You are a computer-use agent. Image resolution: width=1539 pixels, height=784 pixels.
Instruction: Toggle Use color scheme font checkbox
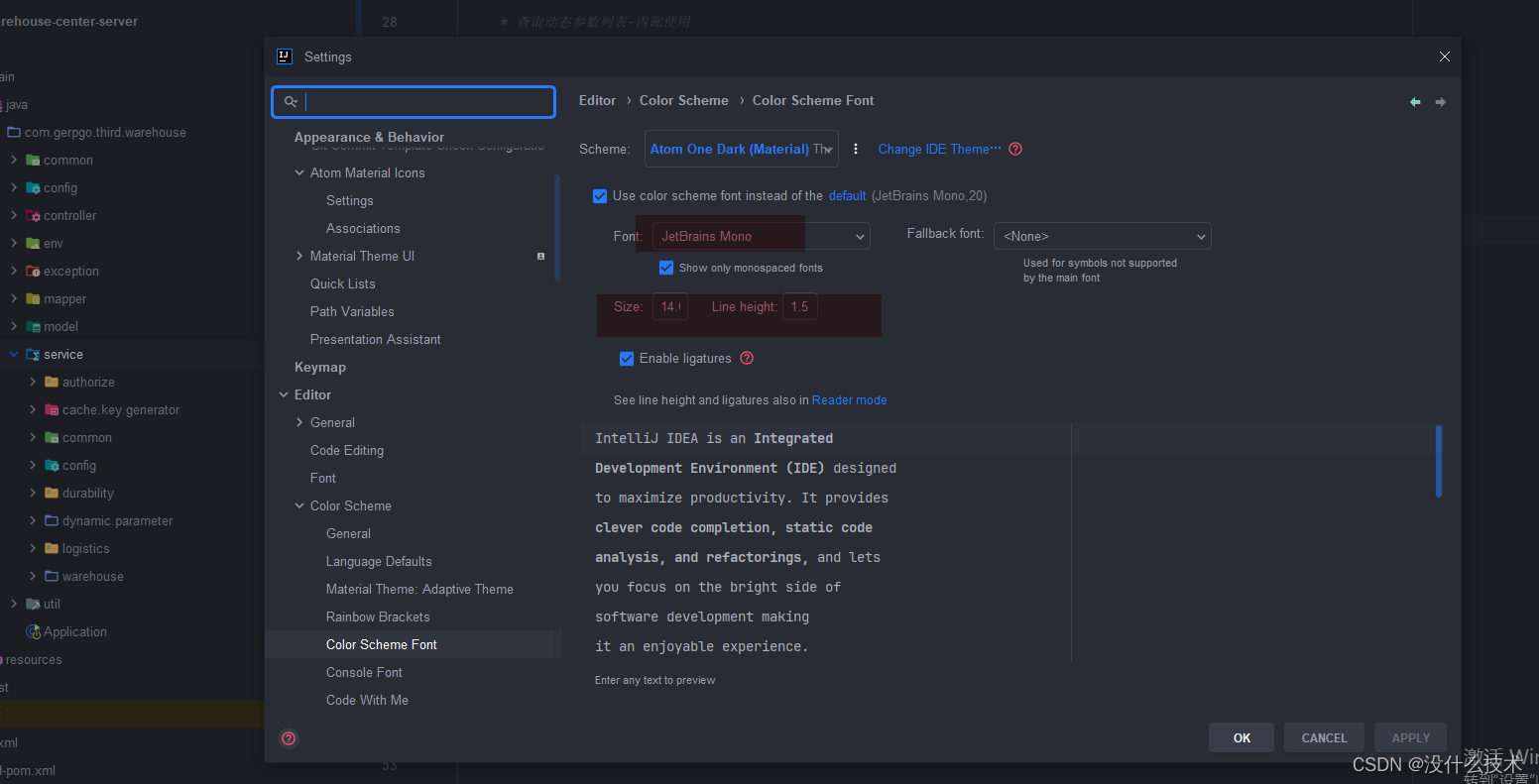tap(600, 196)
